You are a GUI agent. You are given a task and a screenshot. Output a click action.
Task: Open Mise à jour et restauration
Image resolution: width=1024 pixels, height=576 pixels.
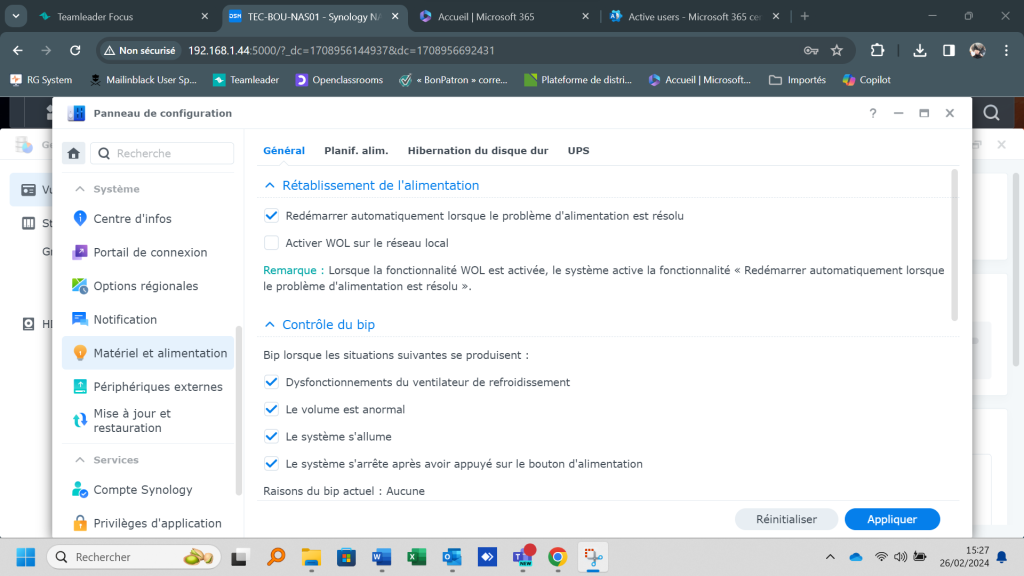tap(132, 421)
